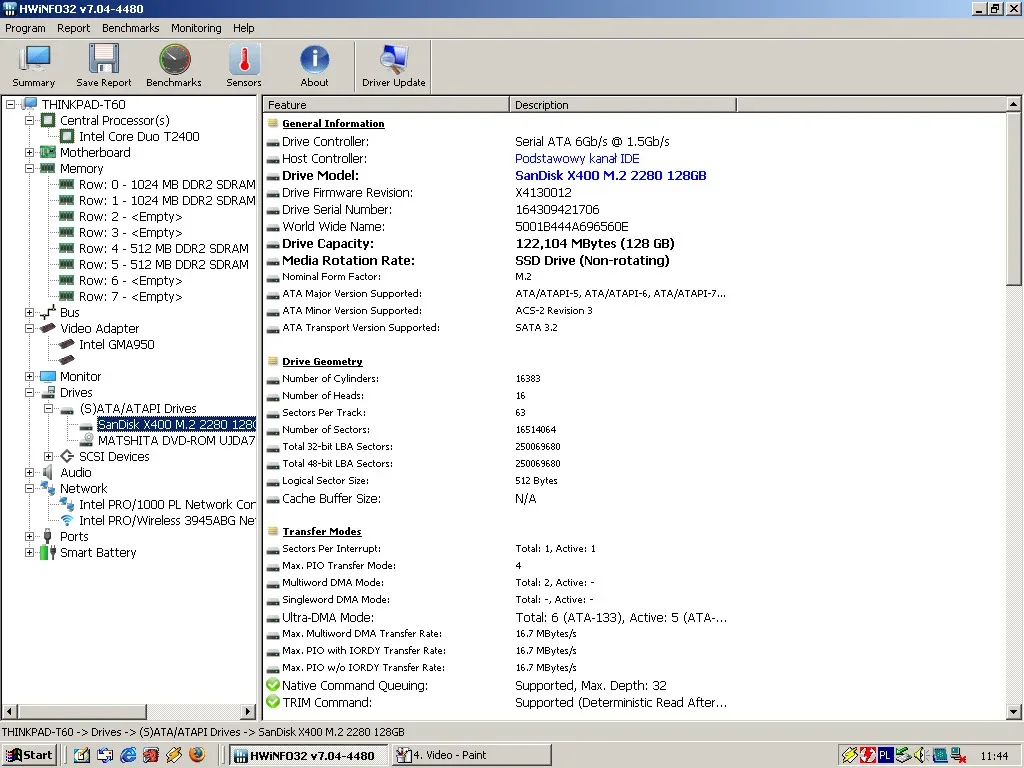Select the THINKPAD-T60 root node
Image resolution: width=1024 pixels, height=768 pixels.
pos(84,104)
